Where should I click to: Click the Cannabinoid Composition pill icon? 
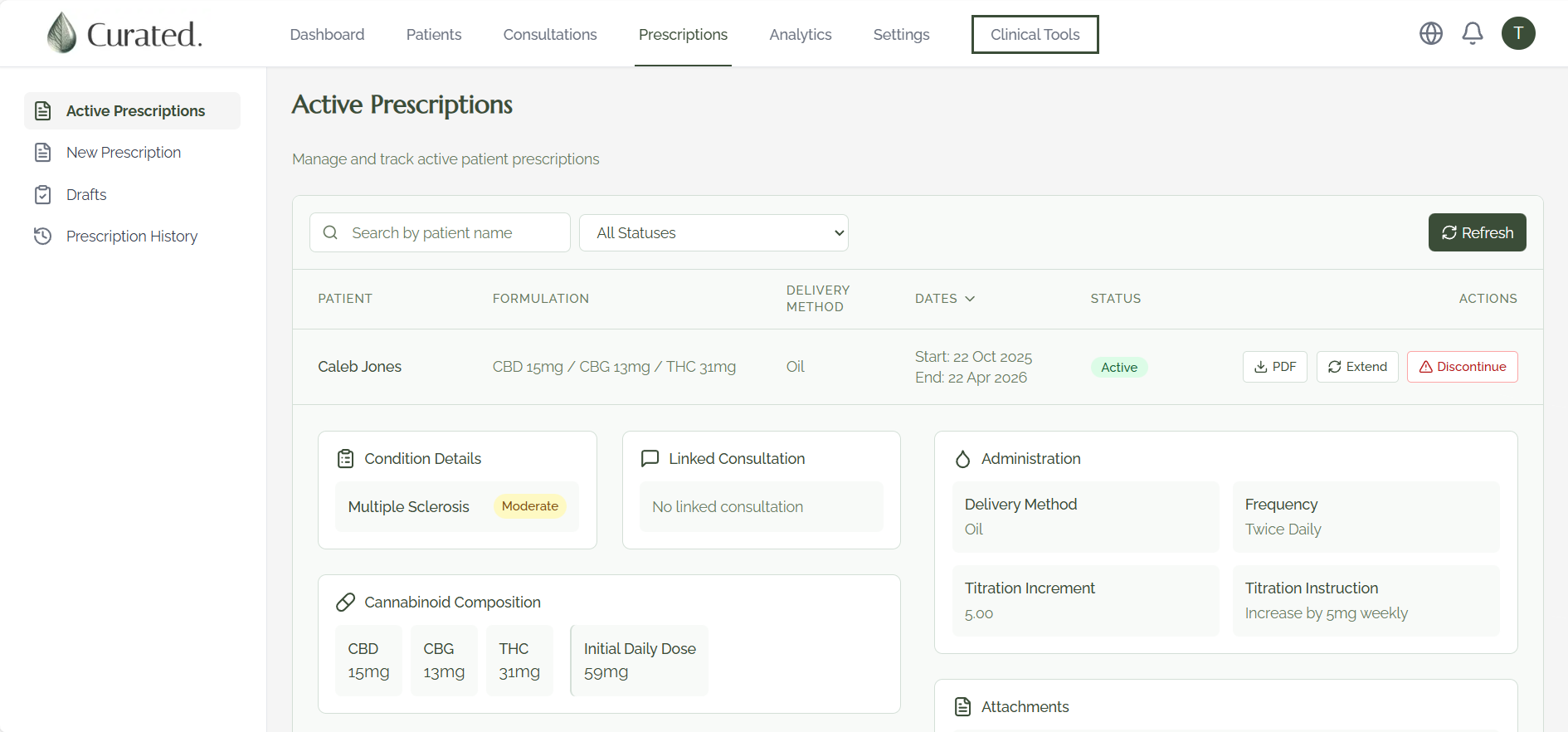(346, 603)
